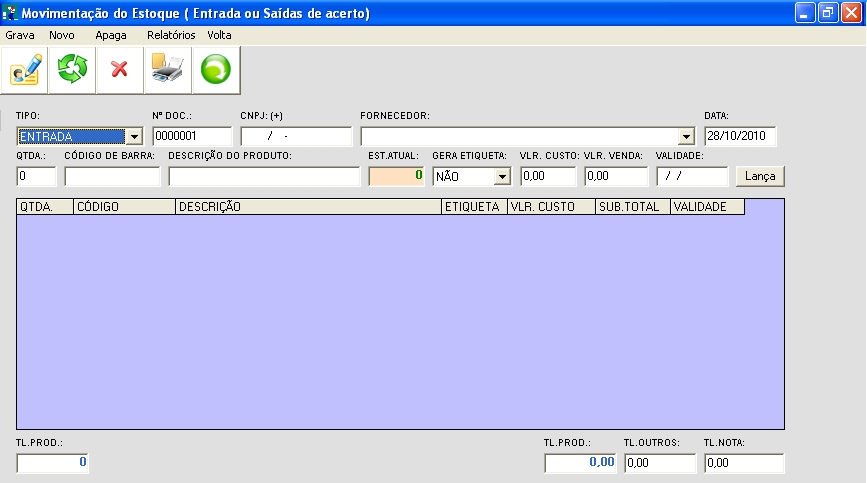Screen dimensions: 867x483
Task: Click the TL.OUTROS total field
Action: pyautogui.click(x=659, y=464)
